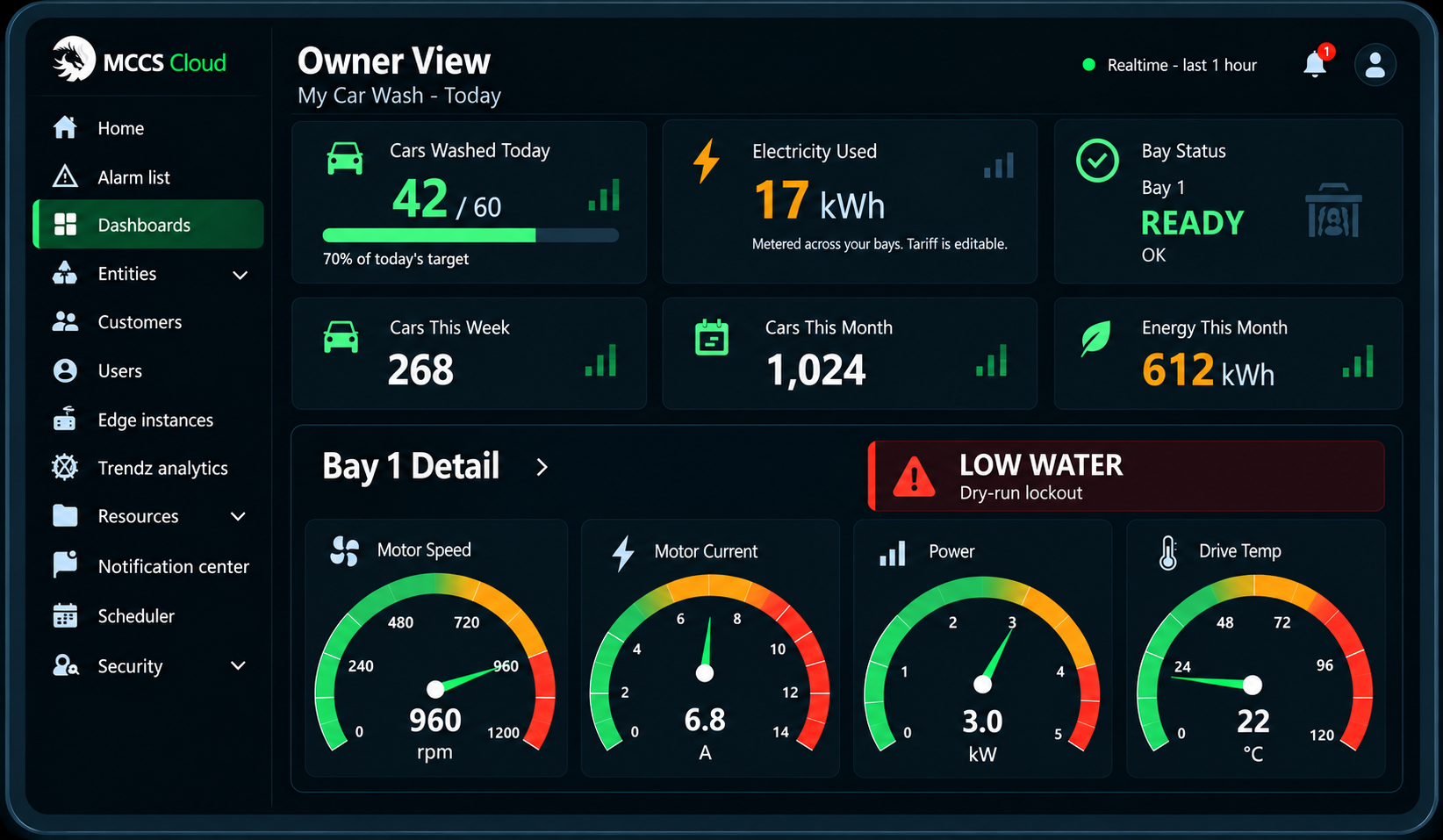Click the 1,024 Cars This Month value
Image resolution: width=1443 pixels, height=840 pixels.
pos(816,370)
